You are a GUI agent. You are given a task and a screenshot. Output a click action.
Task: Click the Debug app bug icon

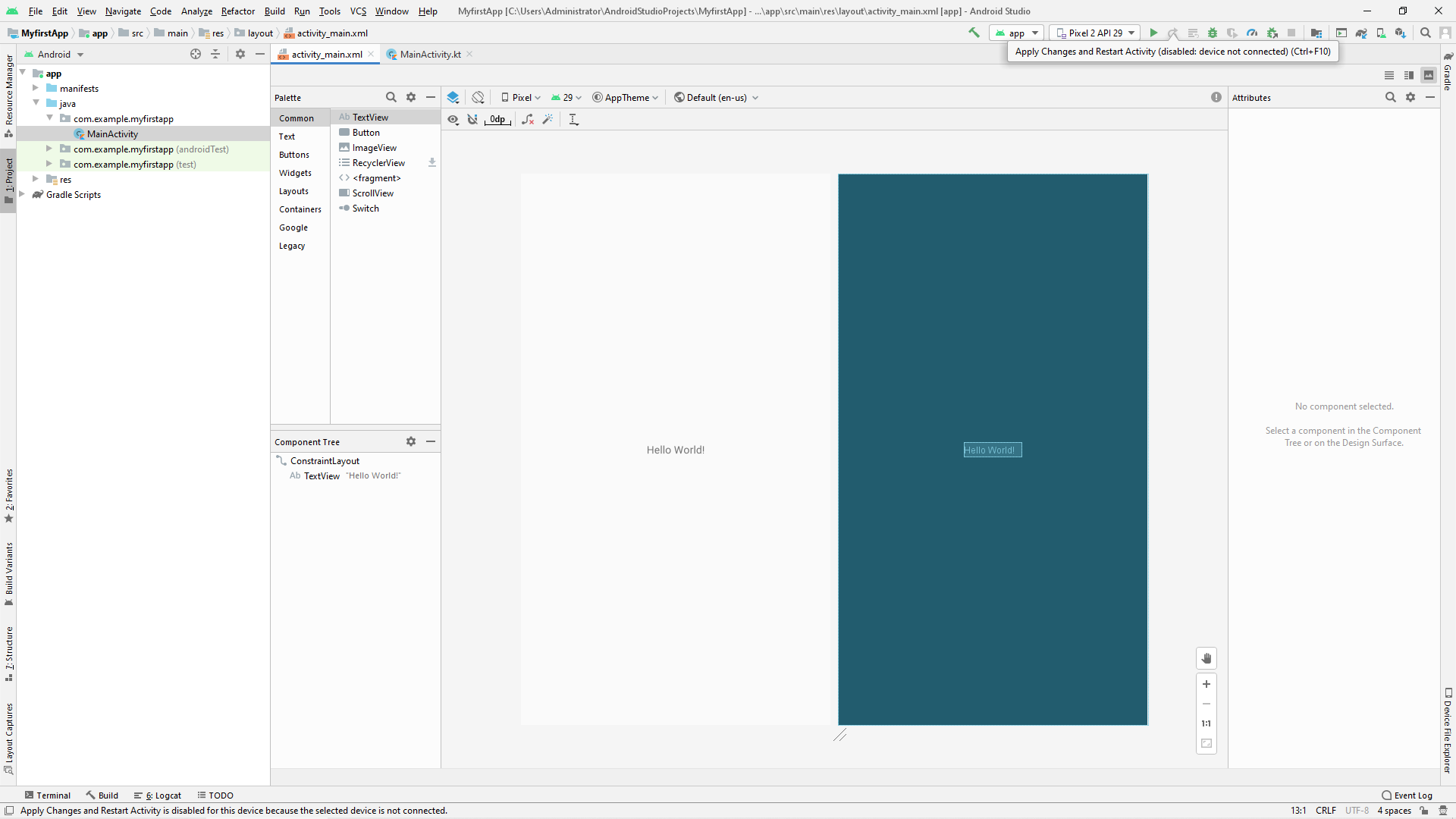1213,33
